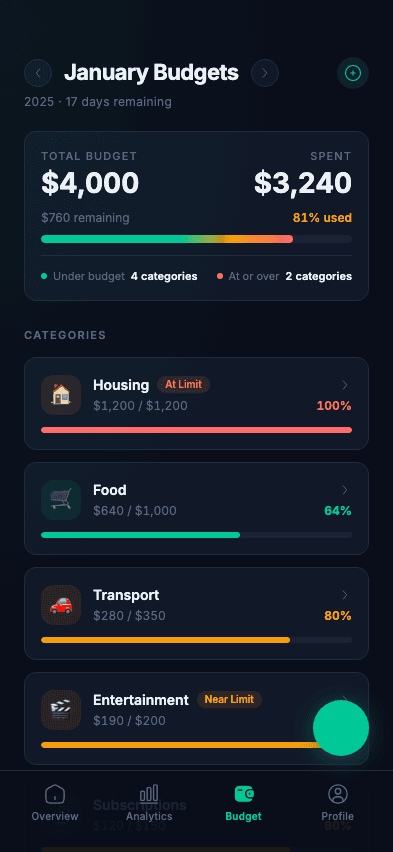
Task: Tap the Food shopping cart icon
Action: [61, 500]
